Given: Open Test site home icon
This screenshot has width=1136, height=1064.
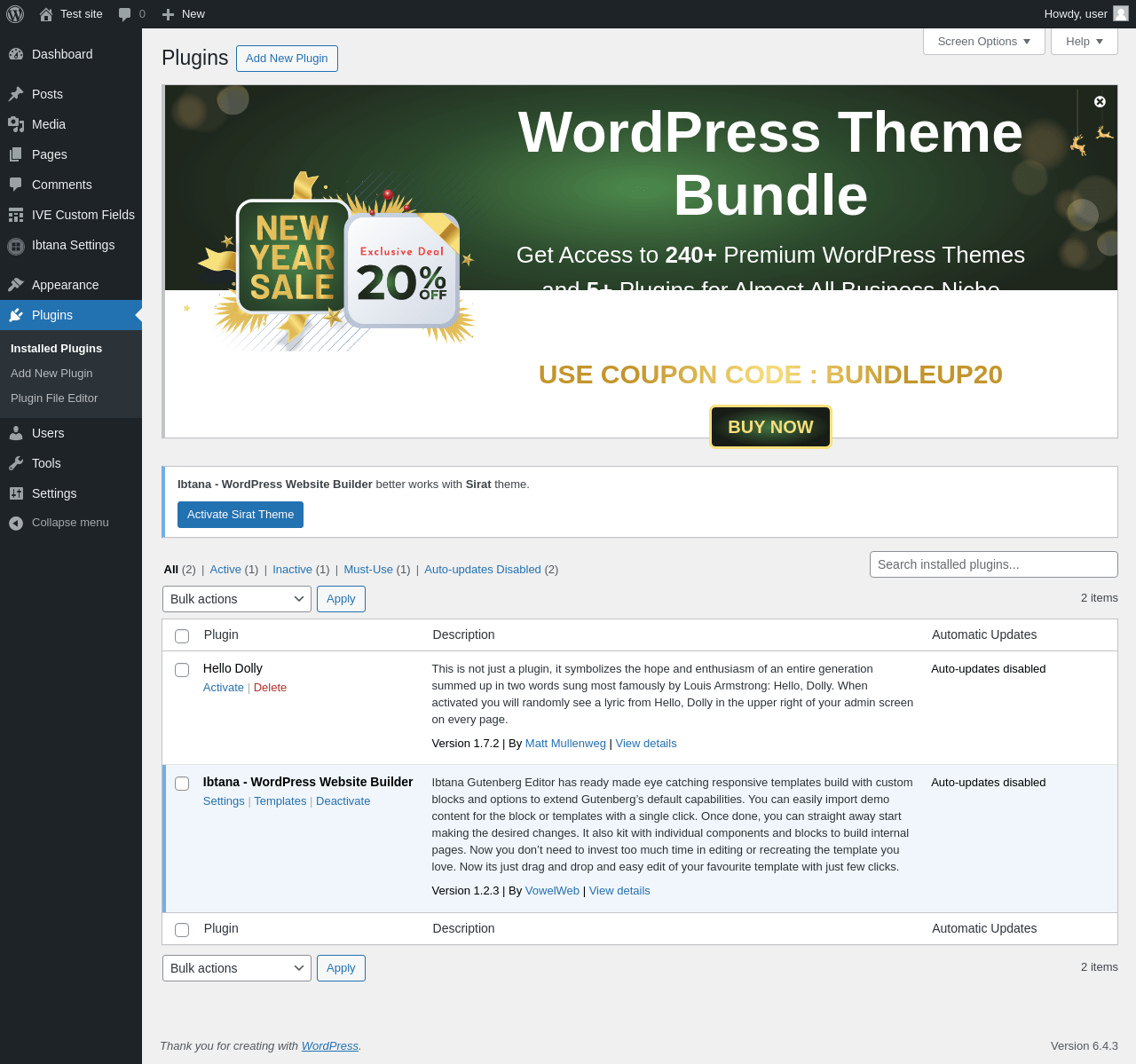Looking at the screenshot, I should click(x=46, y=14).
